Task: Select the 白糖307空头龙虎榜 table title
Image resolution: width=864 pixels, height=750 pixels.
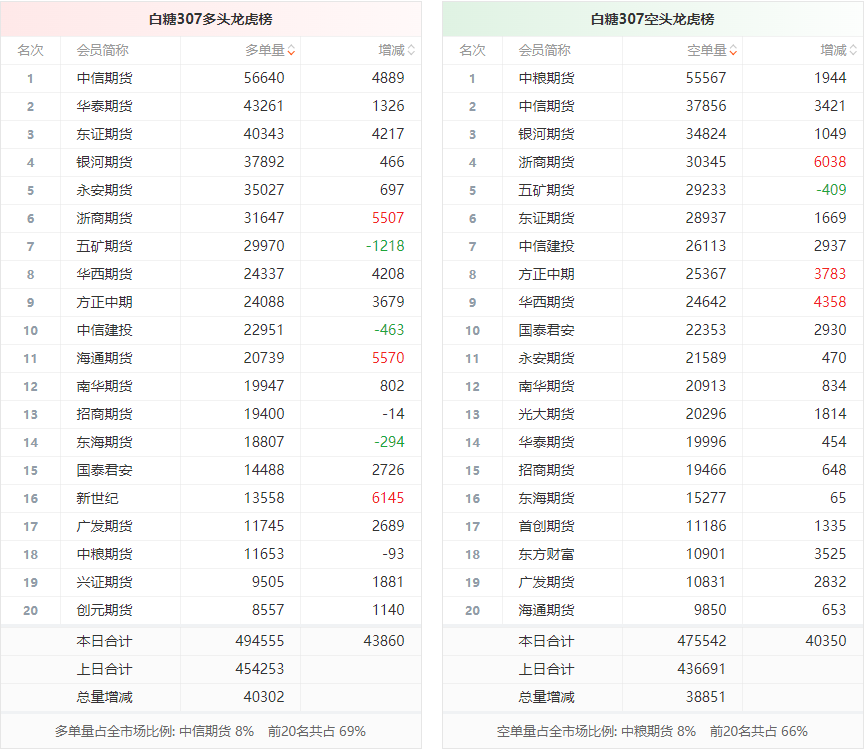Action: pos(653,19)
